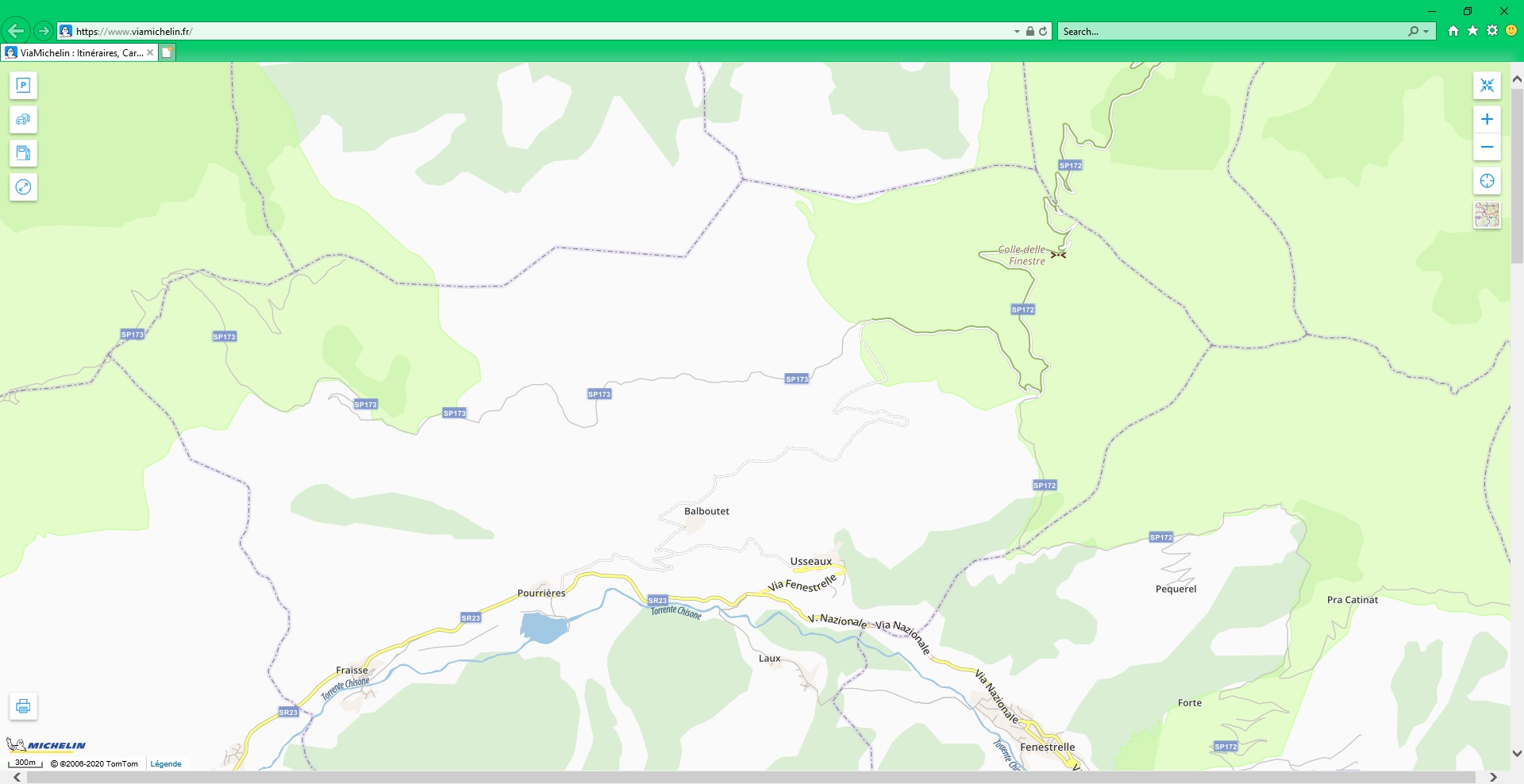The image size is (1524, 784).
Task: Click the Balboutet village label
Action: tap(706, 512)
